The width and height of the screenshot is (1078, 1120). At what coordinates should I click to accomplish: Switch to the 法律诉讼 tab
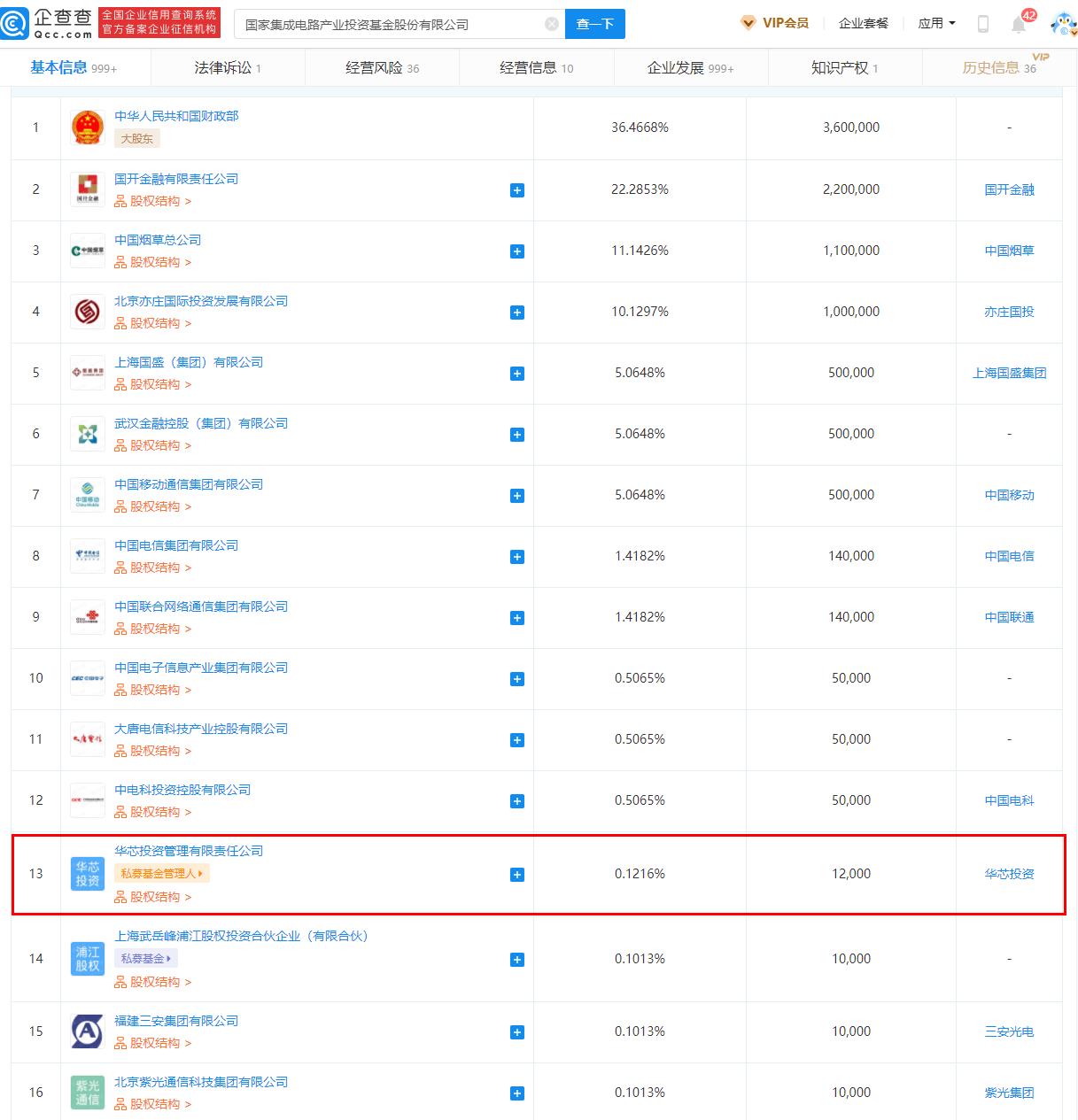click(x=228, y=68)
